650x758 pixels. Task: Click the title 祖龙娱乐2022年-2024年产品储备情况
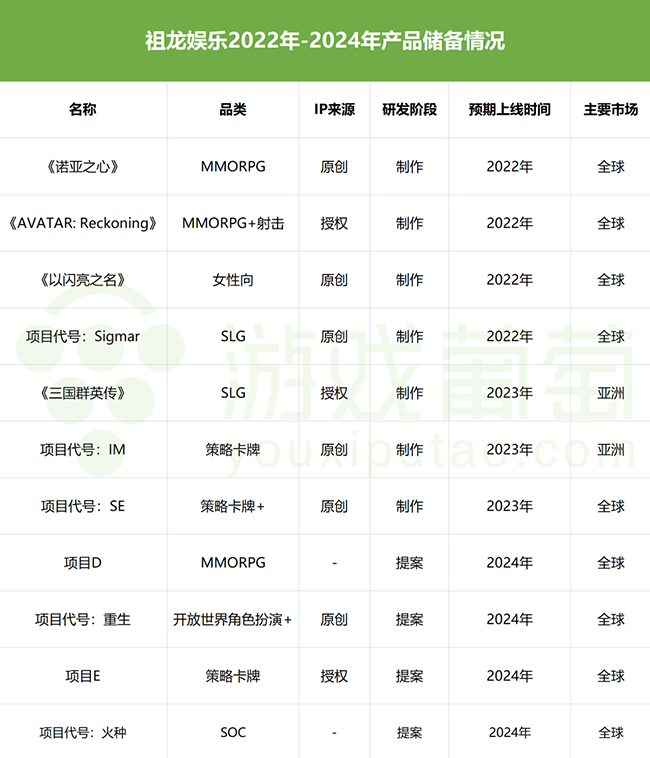tap(325, 41)
